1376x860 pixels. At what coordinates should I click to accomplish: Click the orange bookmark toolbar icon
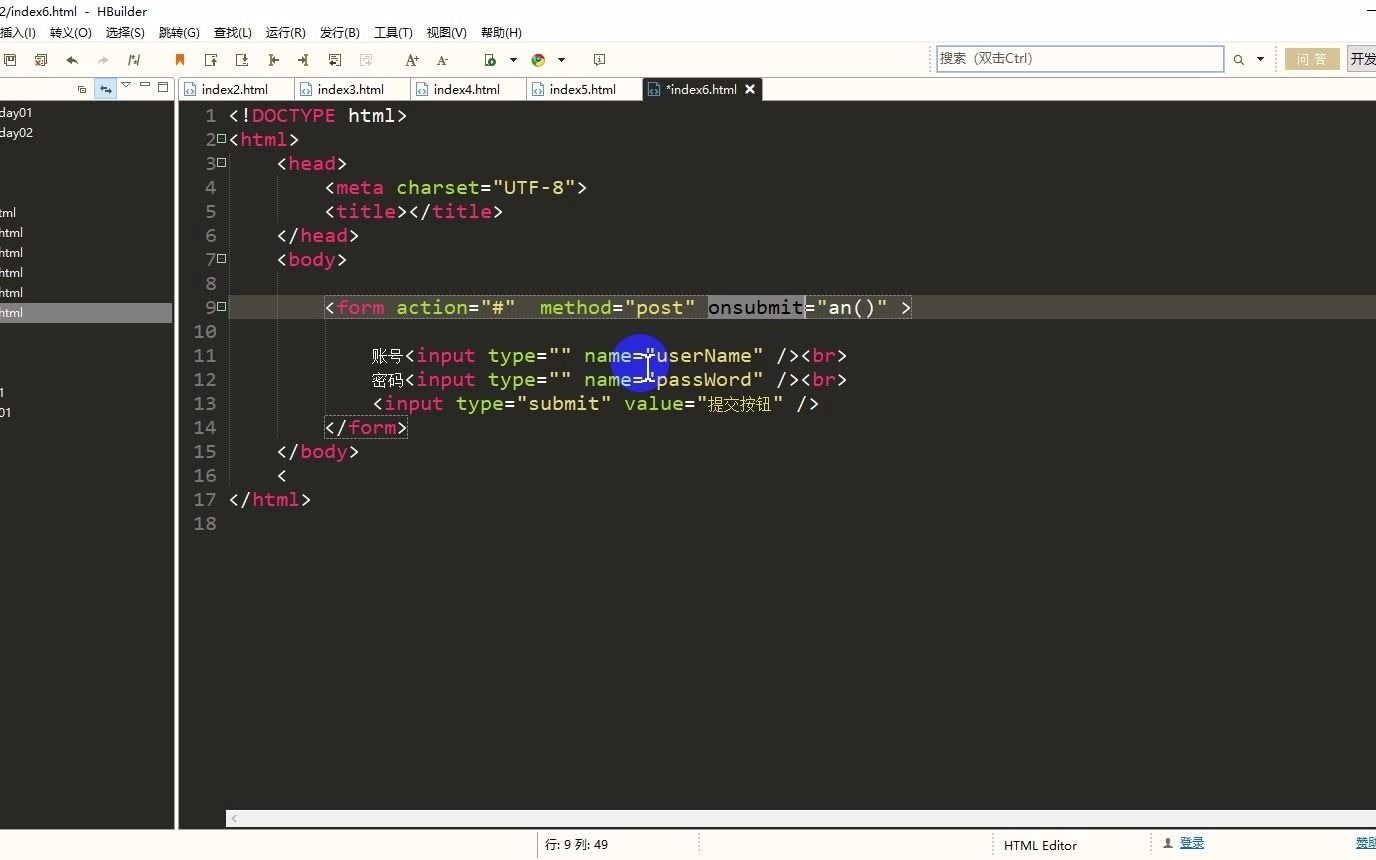[x=180, y=60]
